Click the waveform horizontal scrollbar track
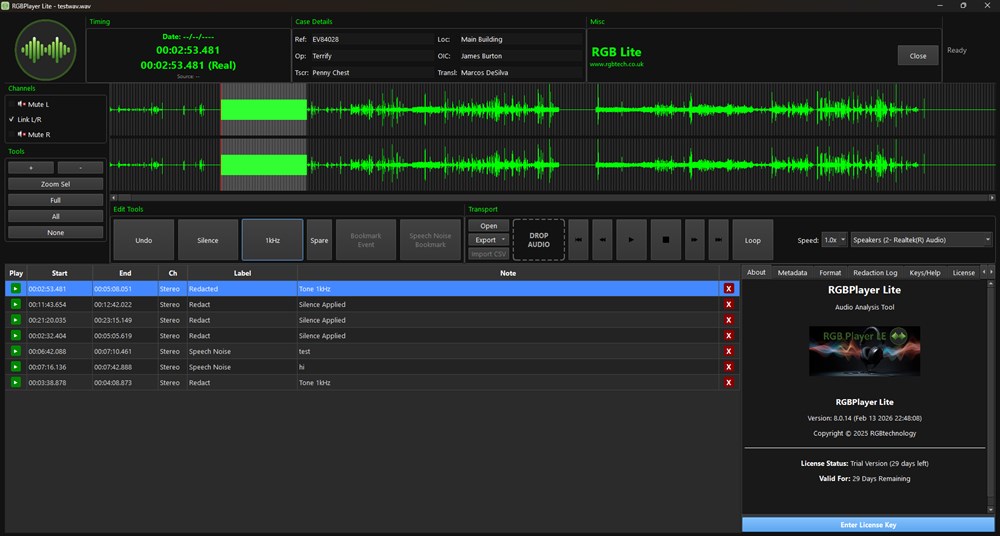 coord(555,198)
